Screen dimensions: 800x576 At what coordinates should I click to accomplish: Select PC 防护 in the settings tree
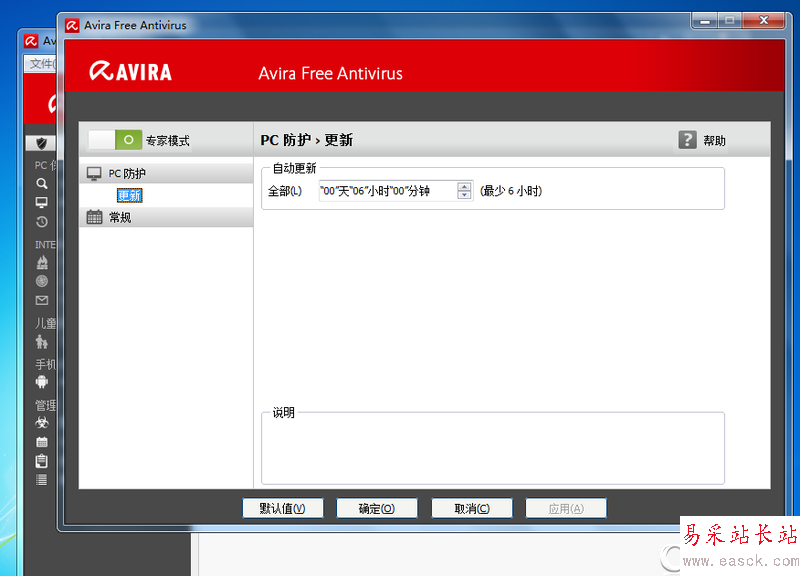(x=127, y=173)
